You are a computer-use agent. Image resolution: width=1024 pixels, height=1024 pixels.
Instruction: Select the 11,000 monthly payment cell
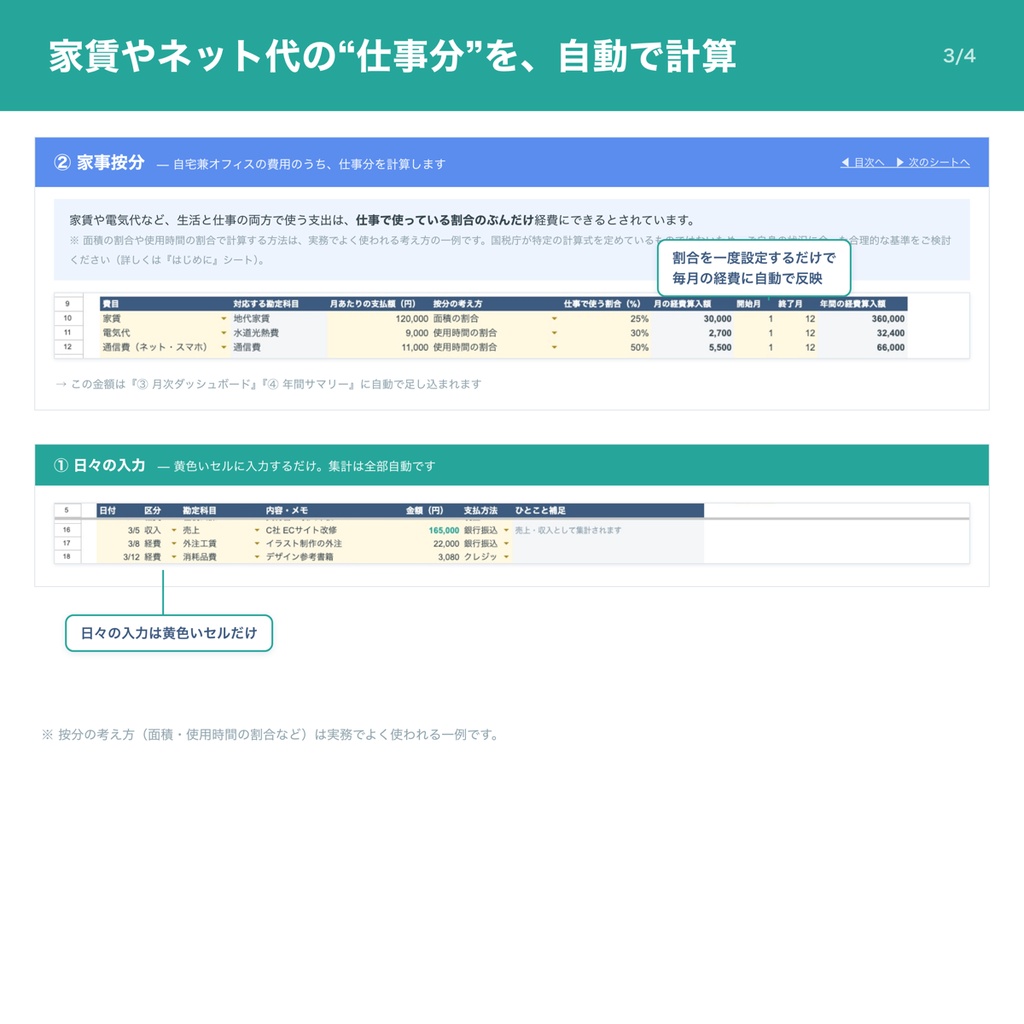point(378,347)
